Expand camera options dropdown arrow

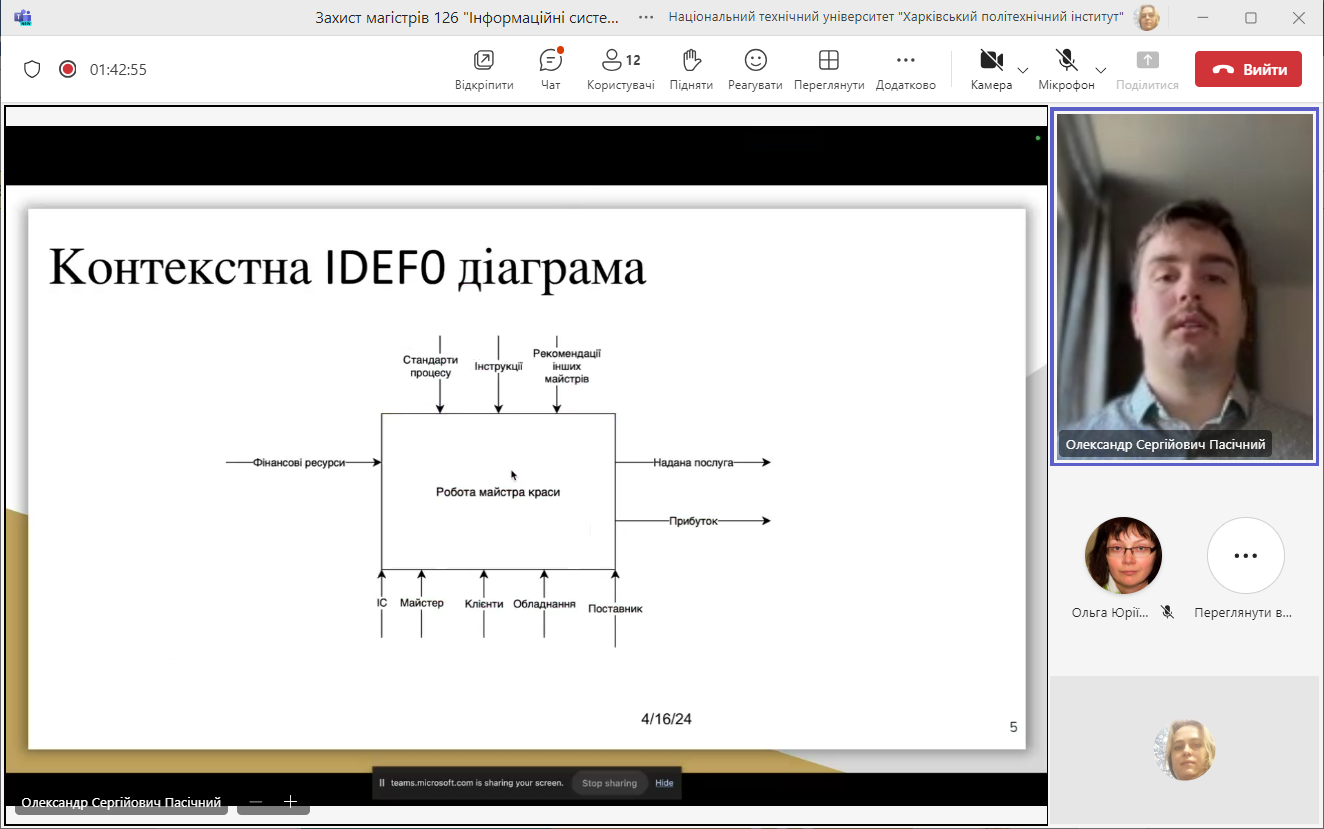[1023, 70]
